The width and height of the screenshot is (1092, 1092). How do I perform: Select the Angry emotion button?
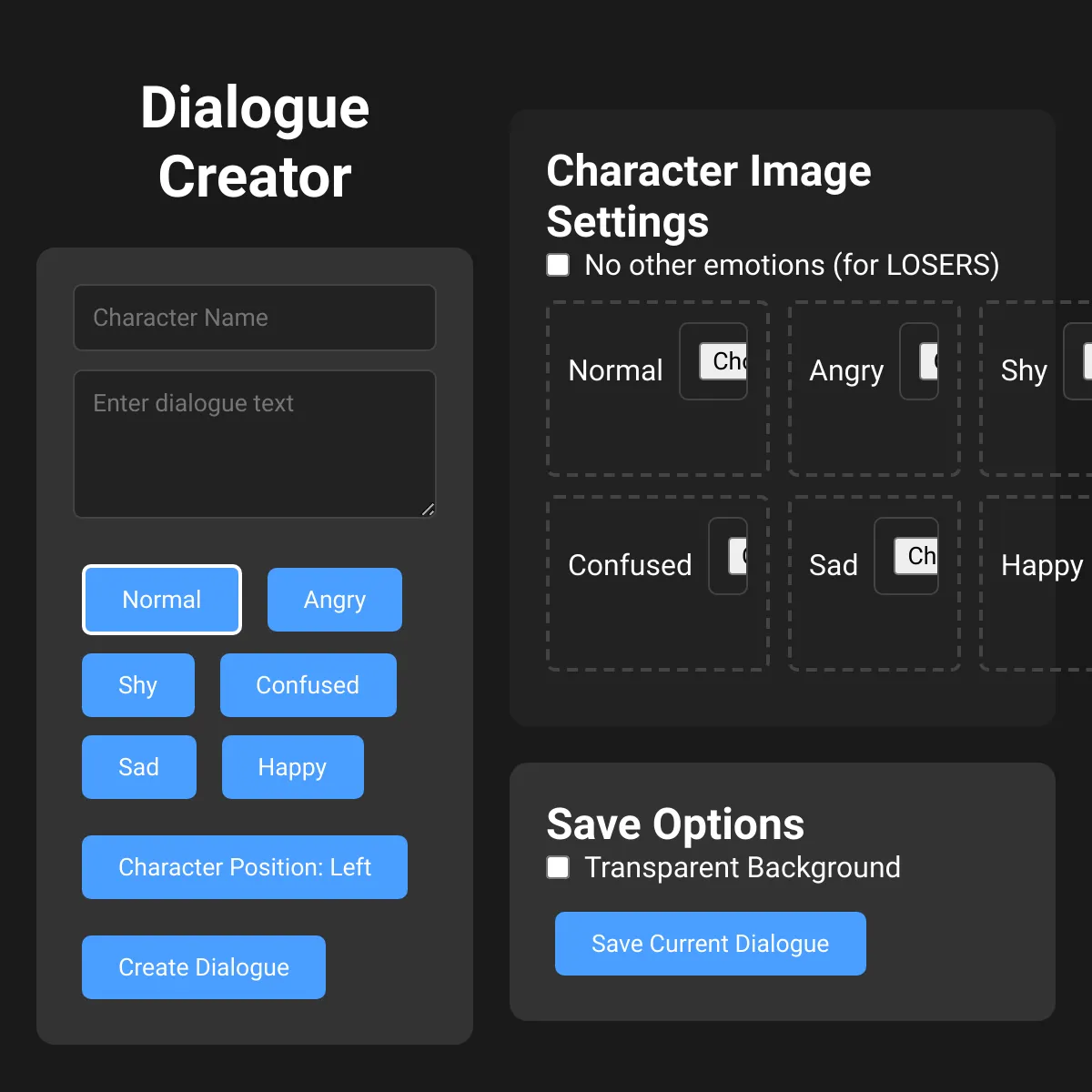(x=334, y=600)
